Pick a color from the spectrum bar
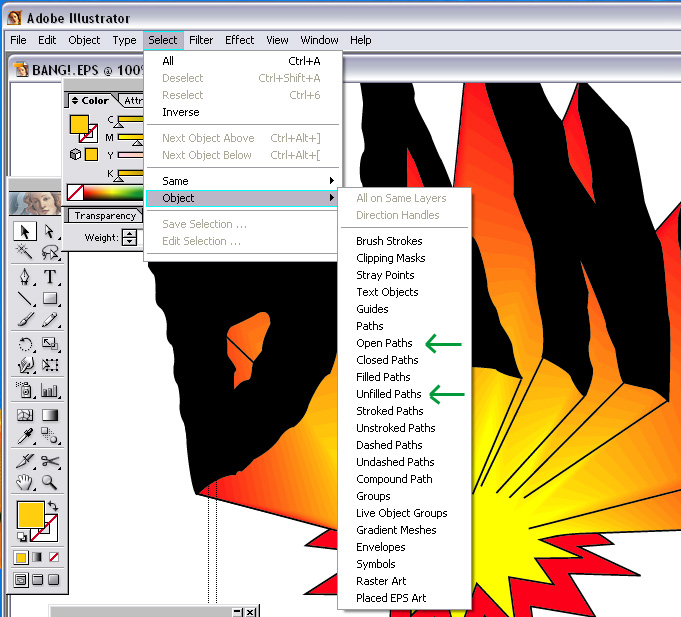 (x=114, y=193)
